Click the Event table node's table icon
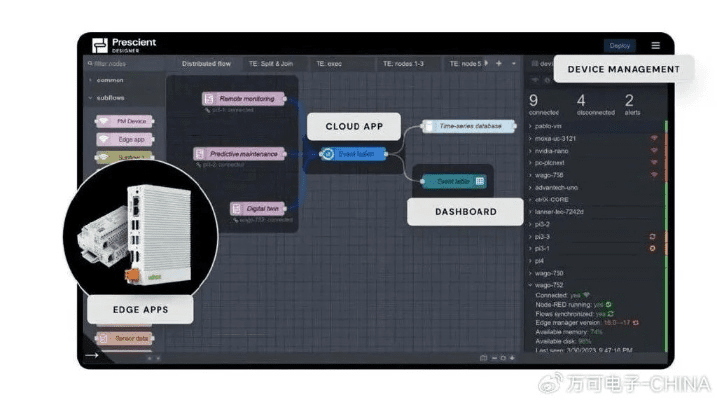The height and width of the screenshot is (400, 717). [x=479, y=181]
